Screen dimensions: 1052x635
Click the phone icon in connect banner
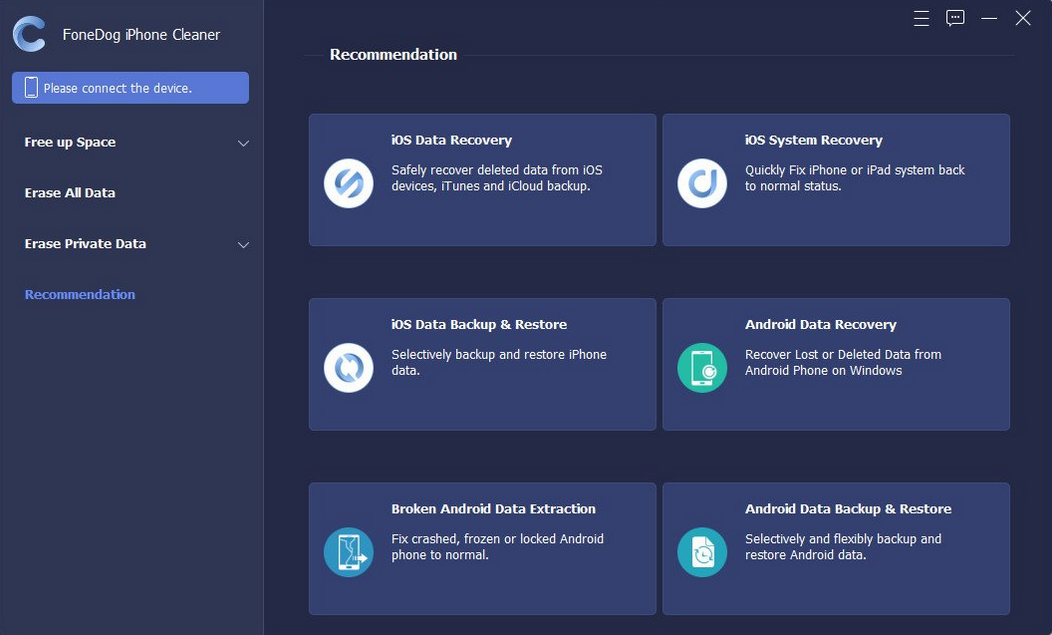pos(31,87)
